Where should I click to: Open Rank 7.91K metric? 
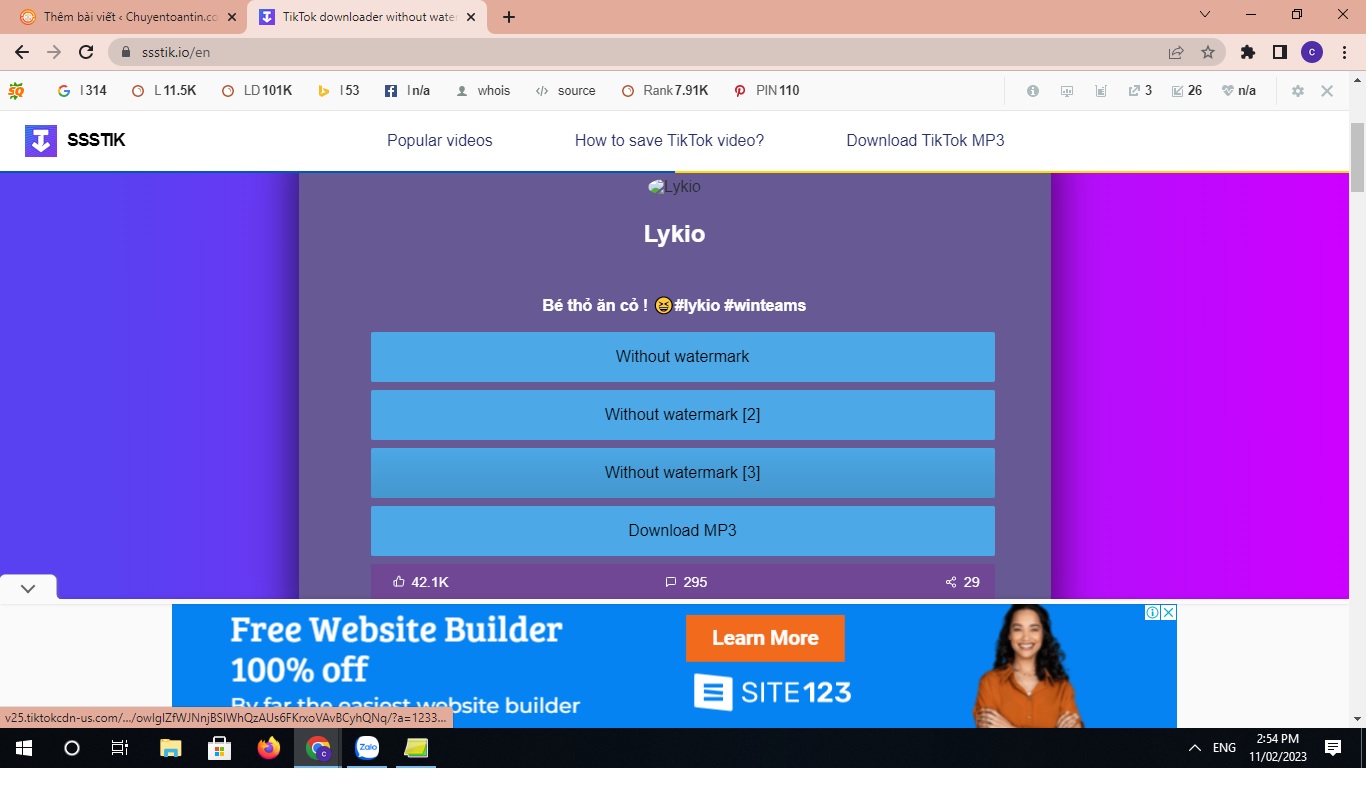(x=665, y=91)
